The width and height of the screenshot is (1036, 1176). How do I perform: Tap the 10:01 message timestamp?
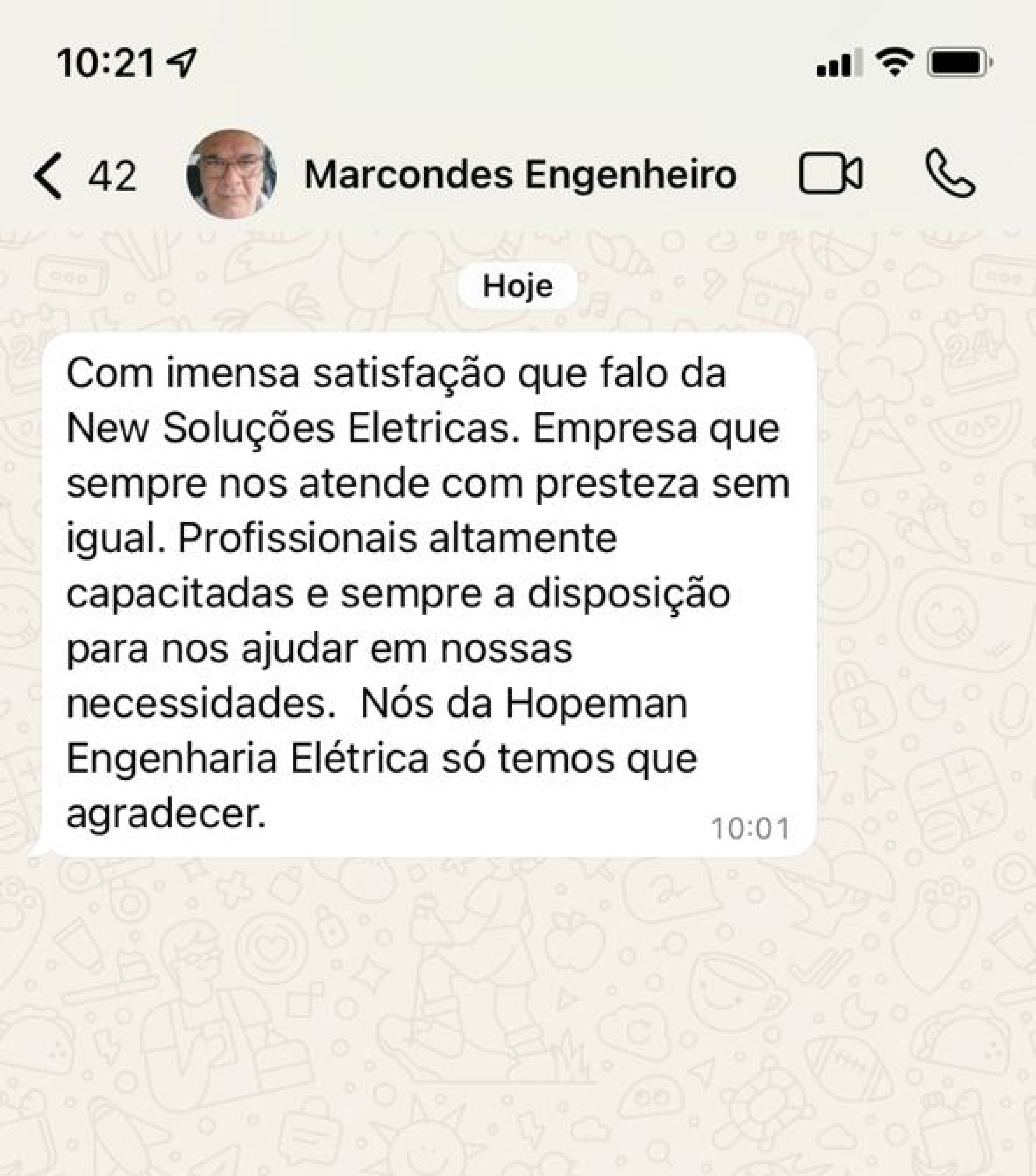click(x=751, y=829)
